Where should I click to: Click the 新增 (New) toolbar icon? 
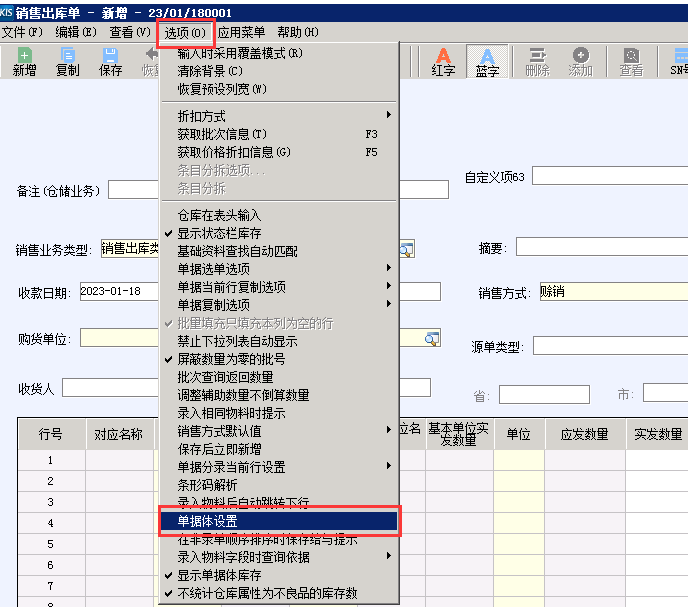click(x=24, y=62)
